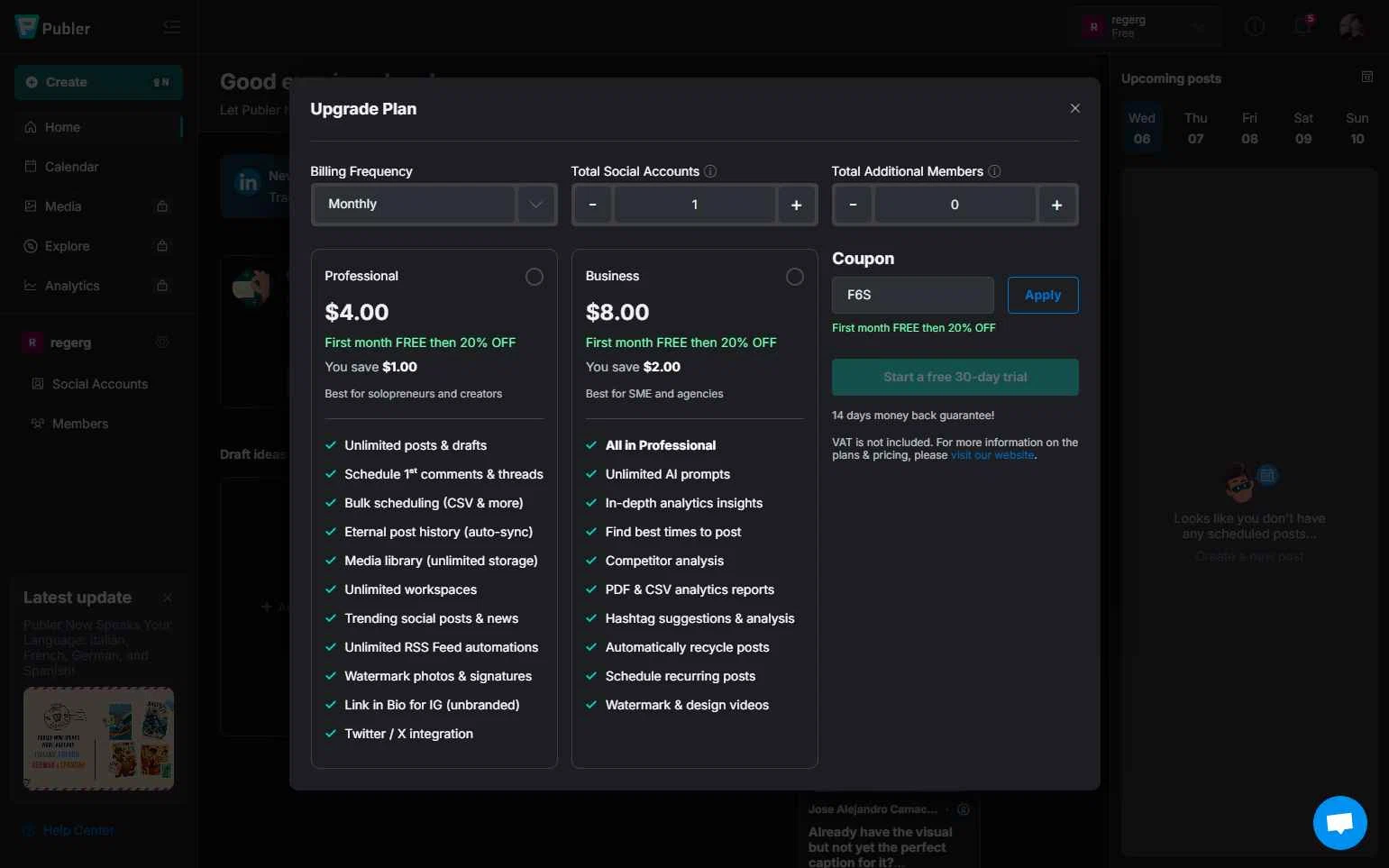Click the lock icon next to Explore
This screenshot has height=868, width=1389.
pyautogui.click(x=162, y=245)
